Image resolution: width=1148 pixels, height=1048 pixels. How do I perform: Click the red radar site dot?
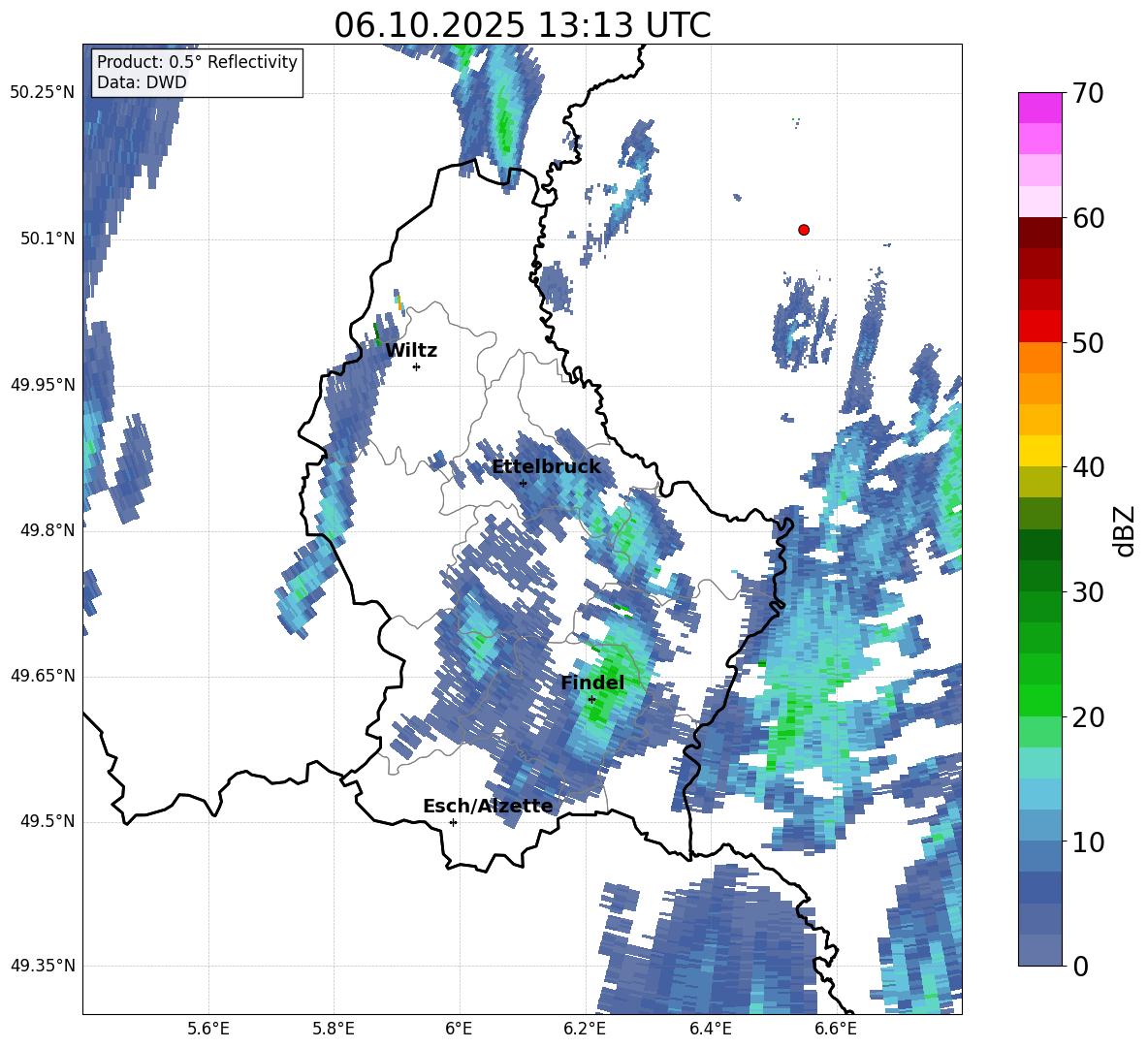pos(804,230)
